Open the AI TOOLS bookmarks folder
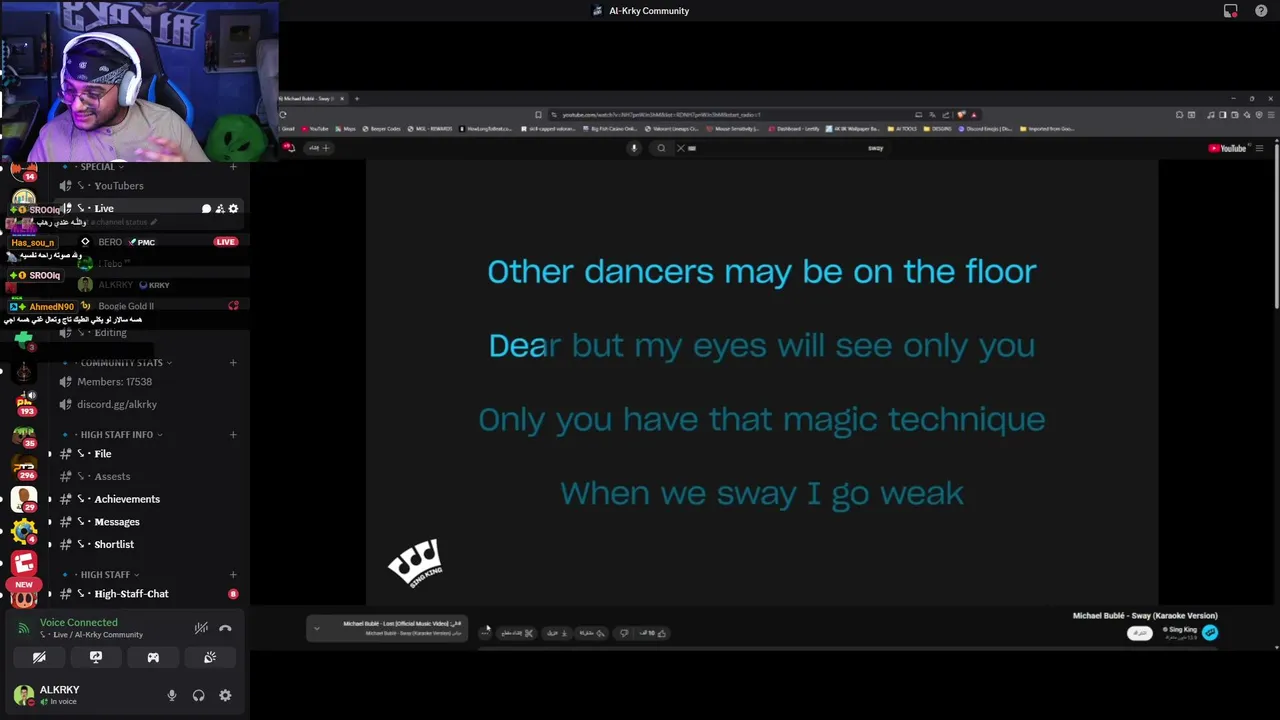The height and width of the screenshot is (720, 1280). click(904, 129)
